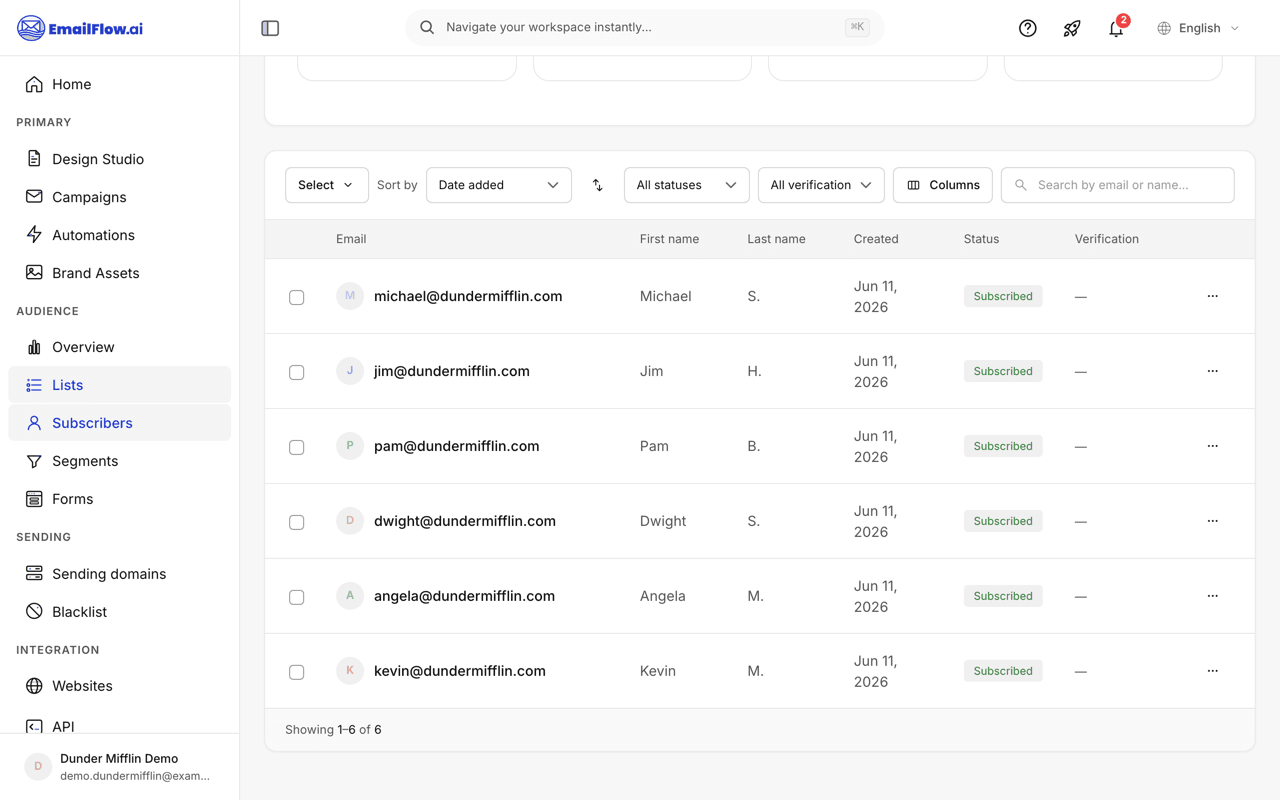The width and height of the screenshot is (1280, 800).
Task: Open angela@dundermifflin.com subscriber
Action: (464, 596)
